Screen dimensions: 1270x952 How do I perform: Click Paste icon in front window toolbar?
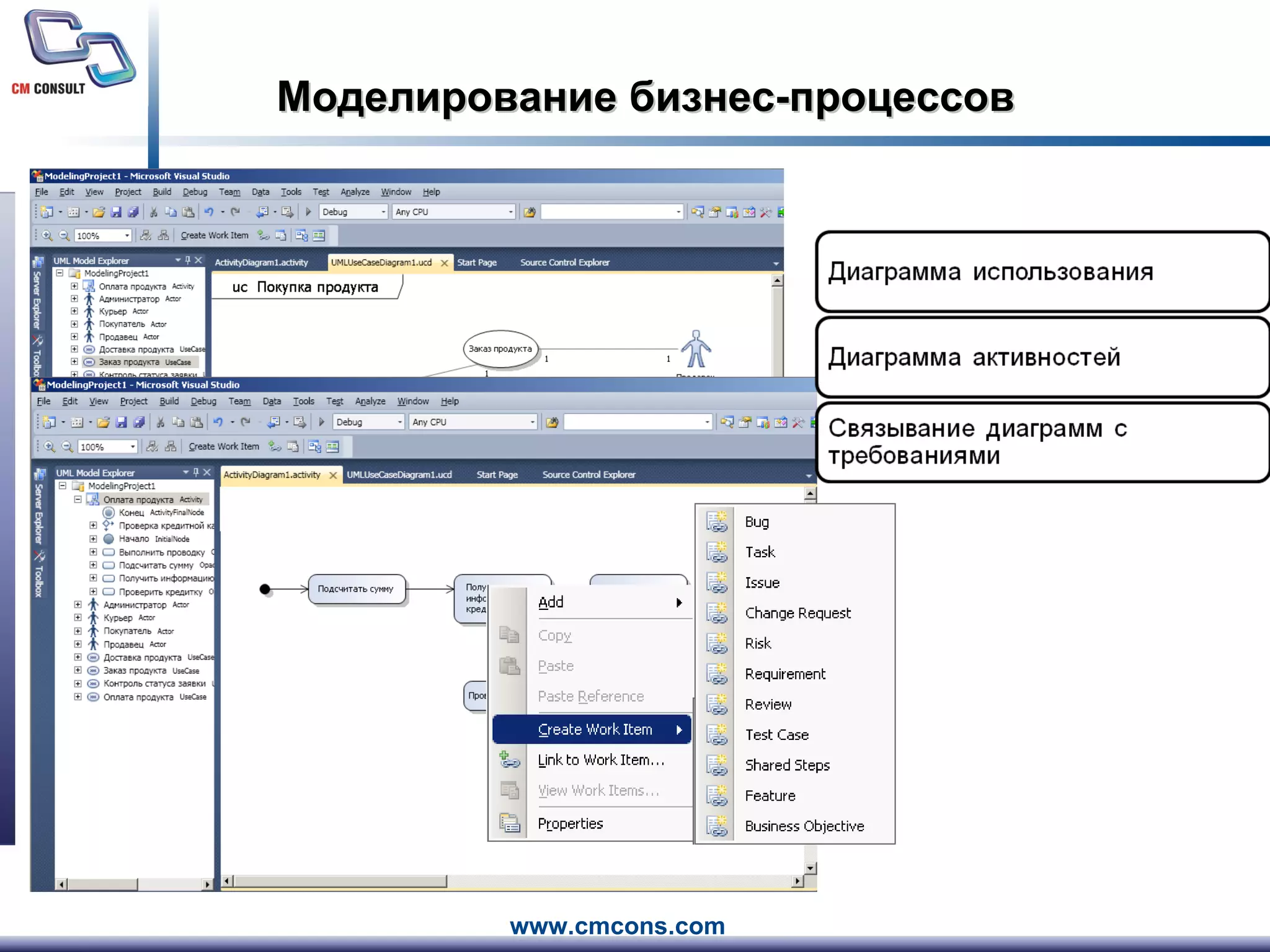point(196,422)
